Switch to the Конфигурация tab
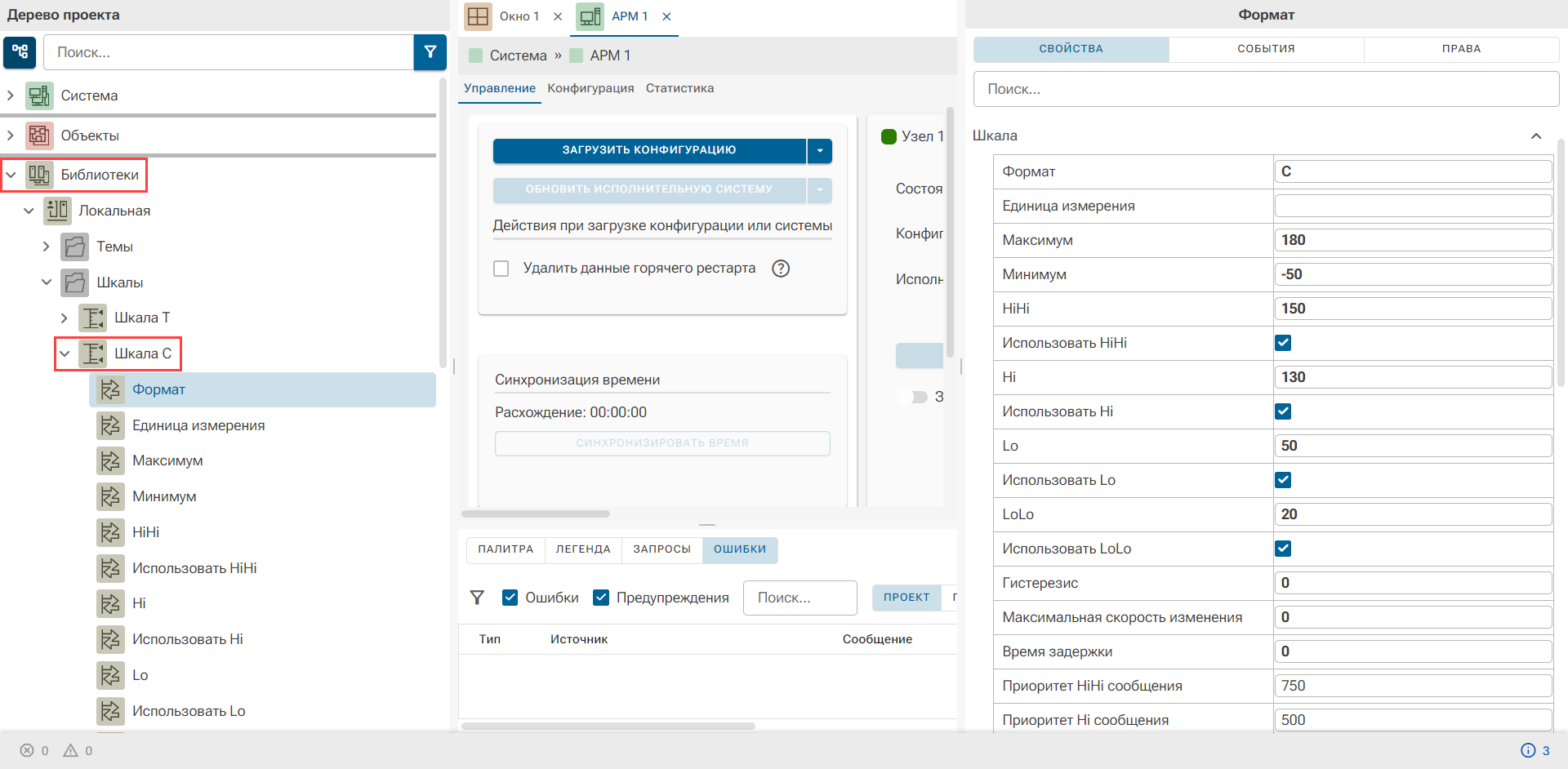 pyautogui.click(x=590, y=88)
